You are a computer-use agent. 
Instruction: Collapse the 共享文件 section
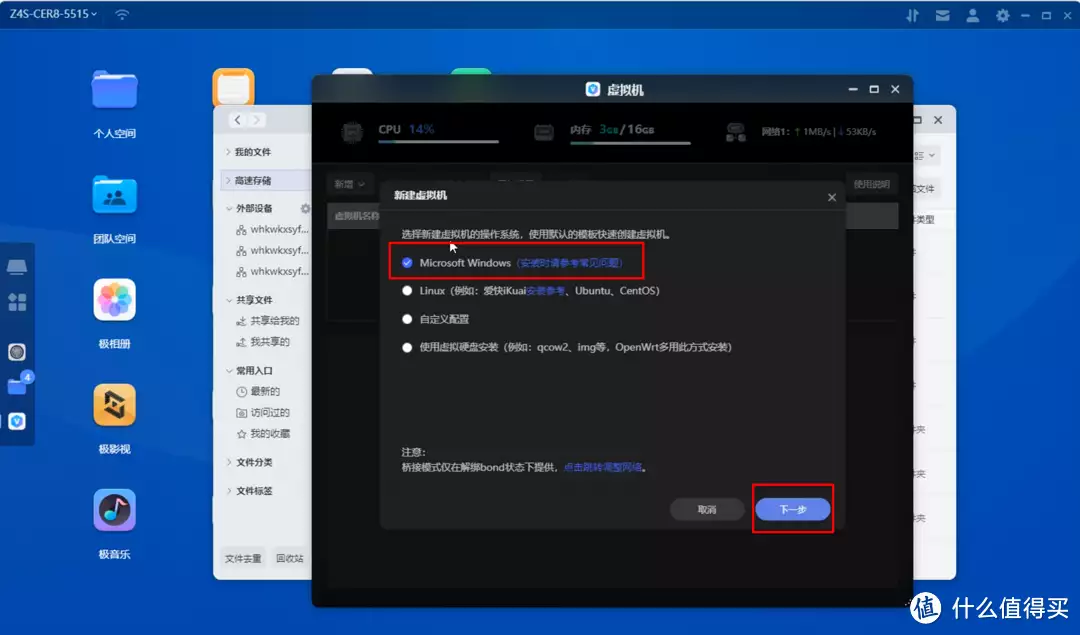click(x=229, y=300)
